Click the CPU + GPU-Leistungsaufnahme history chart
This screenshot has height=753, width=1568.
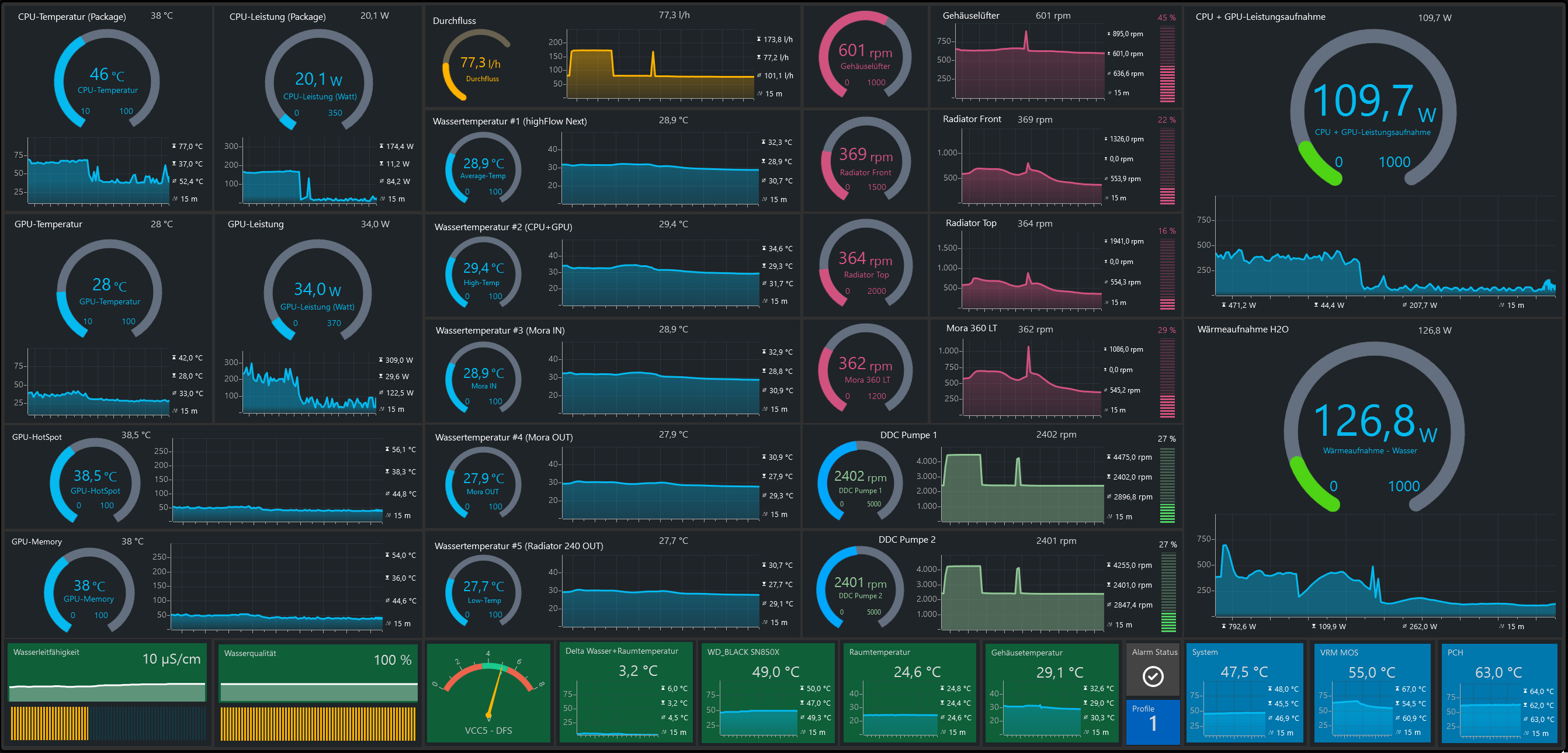[x=1385, y=247]
